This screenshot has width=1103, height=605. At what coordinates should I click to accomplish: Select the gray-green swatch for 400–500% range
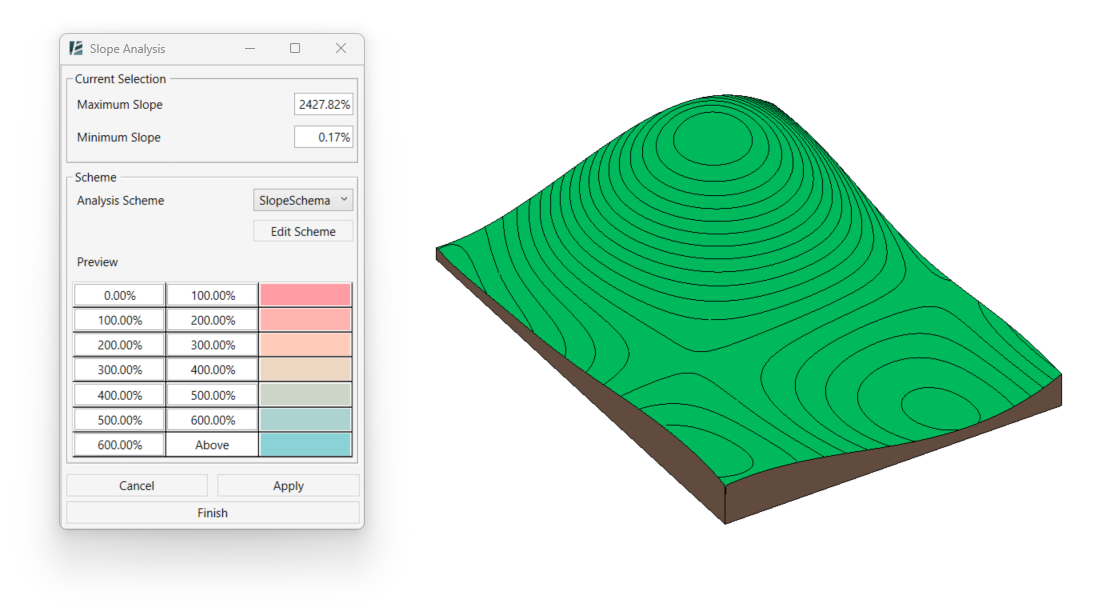pos(305,395)
